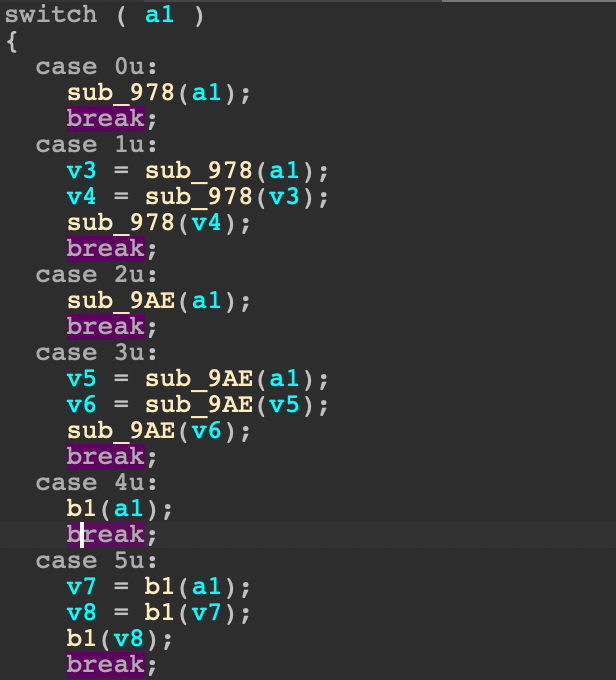Click the b1 call in 'b1(a1);' line

pyautogui.click(x=82, y=509)
